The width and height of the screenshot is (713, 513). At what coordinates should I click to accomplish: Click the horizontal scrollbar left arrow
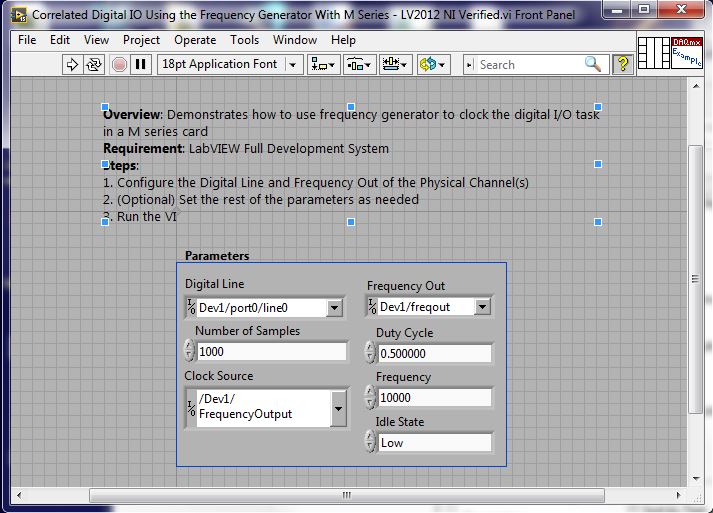point(19,495)
